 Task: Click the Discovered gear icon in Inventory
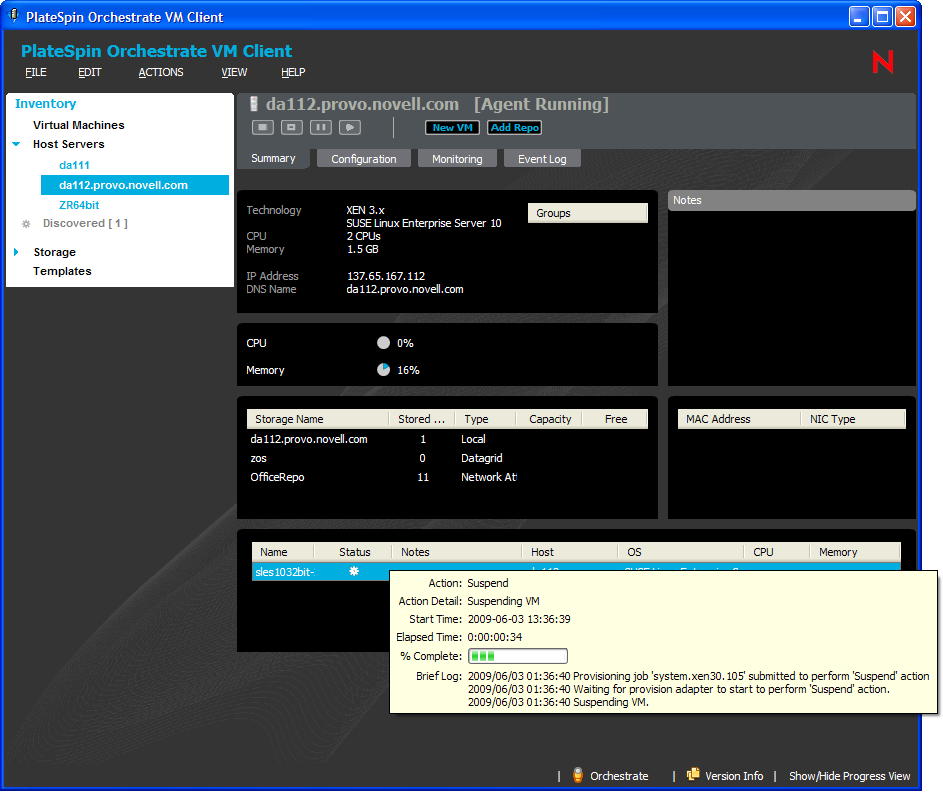[26, 224]
